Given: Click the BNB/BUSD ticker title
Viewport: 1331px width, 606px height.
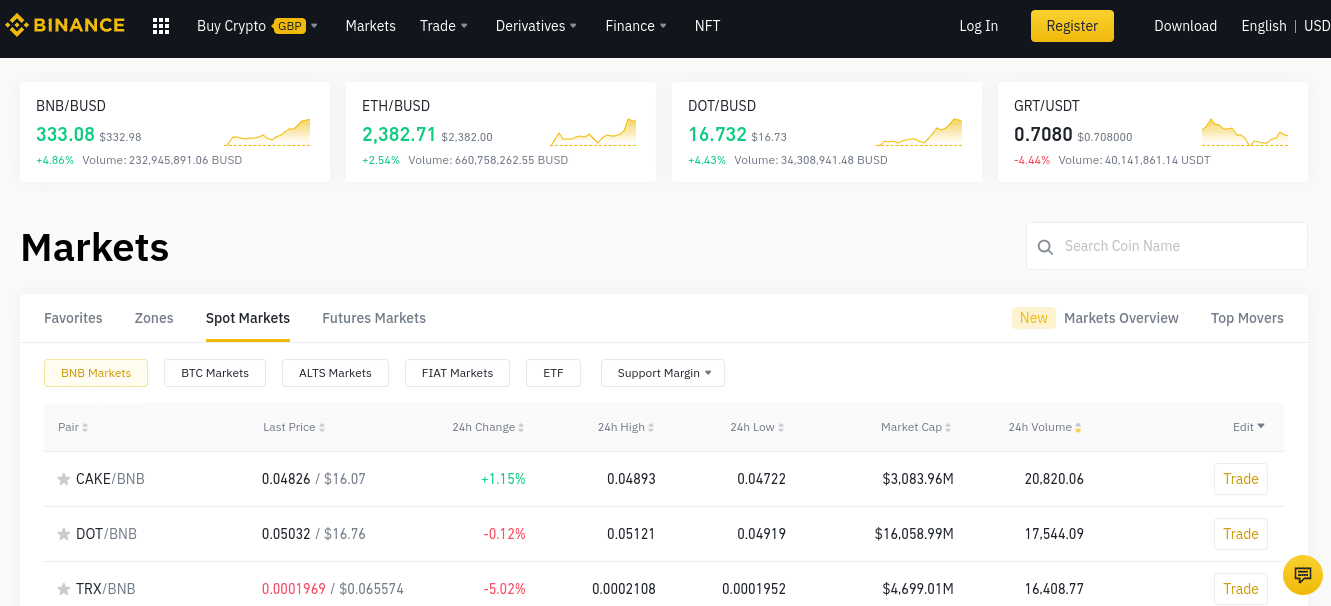Looking at the screenshot, I should click(x=71, y=106).
